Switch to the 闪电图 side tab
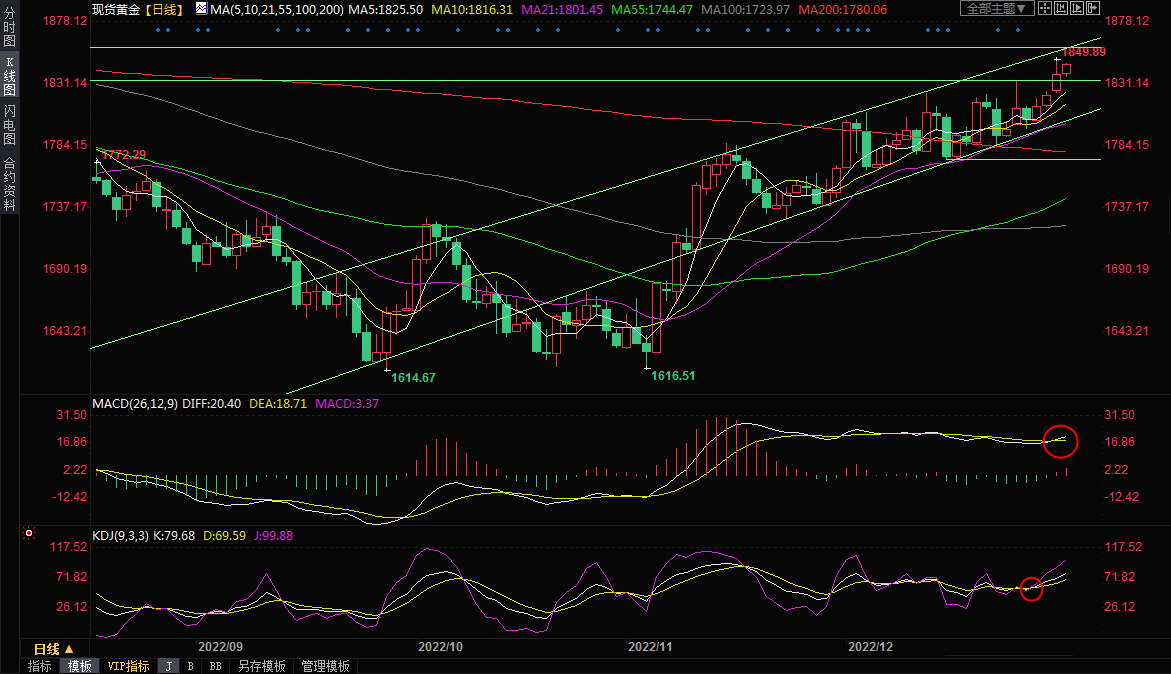1171x674 pixels. click(9, 124)
